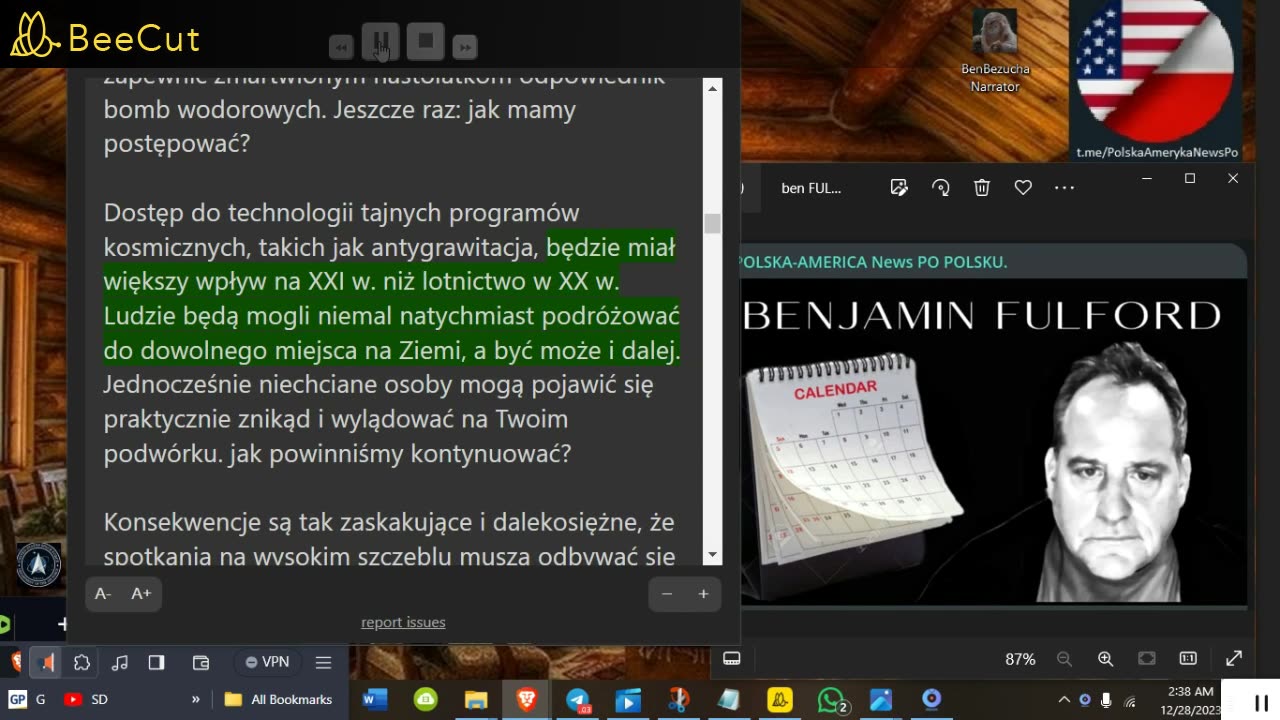Open the yellow BeeCut taskbar icon
This screenshot has width=1280, height=720.
click(x=780, y=699)
